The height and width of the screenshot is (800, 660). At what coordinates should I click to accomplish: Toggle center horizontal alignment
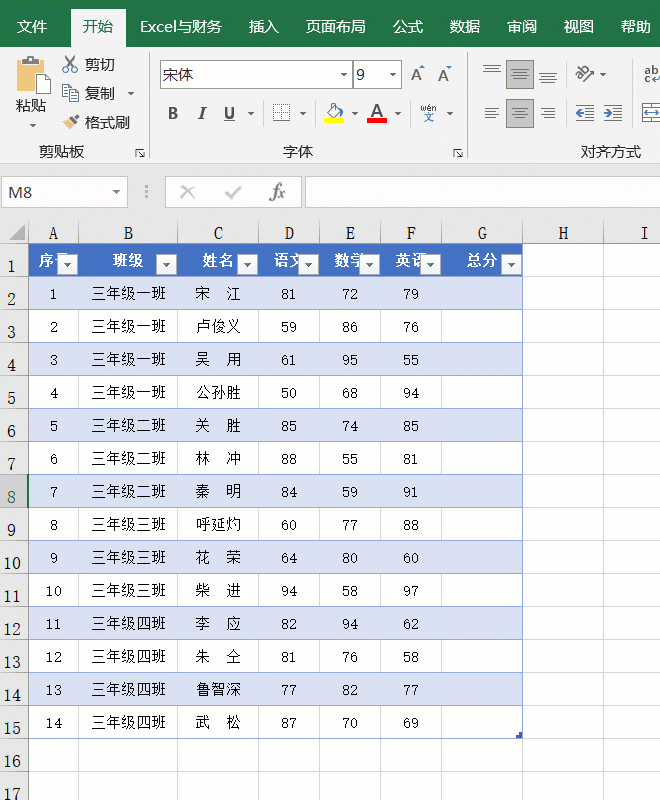coord(519,113)
